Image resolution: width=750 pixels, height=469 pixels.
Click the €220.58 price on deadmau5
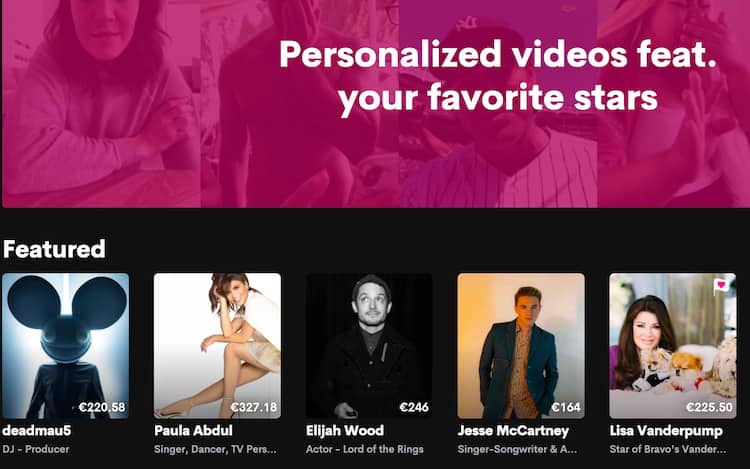tap(102, 407)
